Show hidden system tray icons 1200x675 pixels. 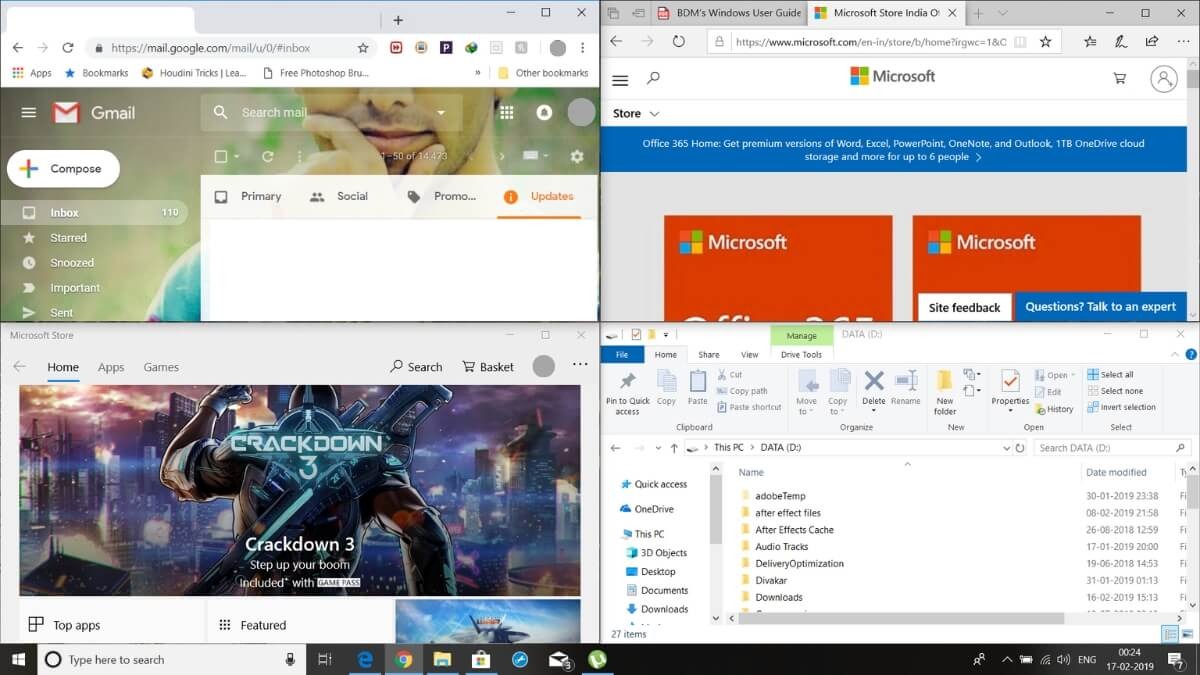[x=1006, y=659]
